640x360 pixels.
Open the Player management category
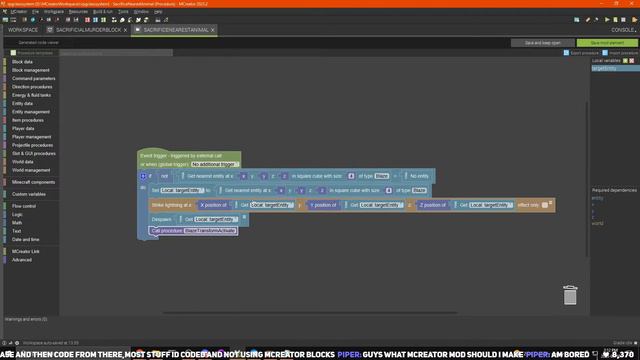32,137
